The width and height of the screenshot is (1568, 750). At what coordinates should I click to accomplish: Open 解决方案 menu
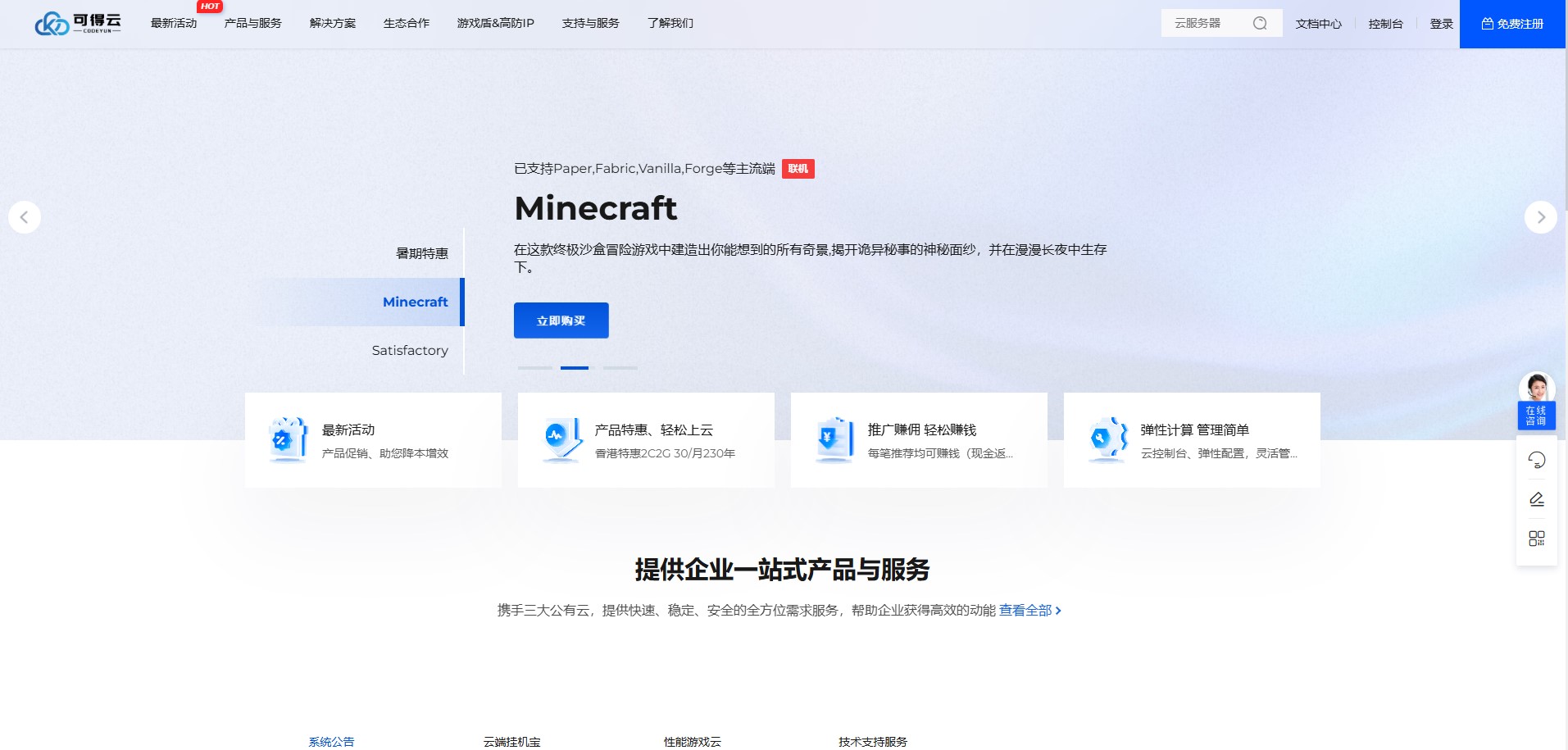click(x=333, y=24)
